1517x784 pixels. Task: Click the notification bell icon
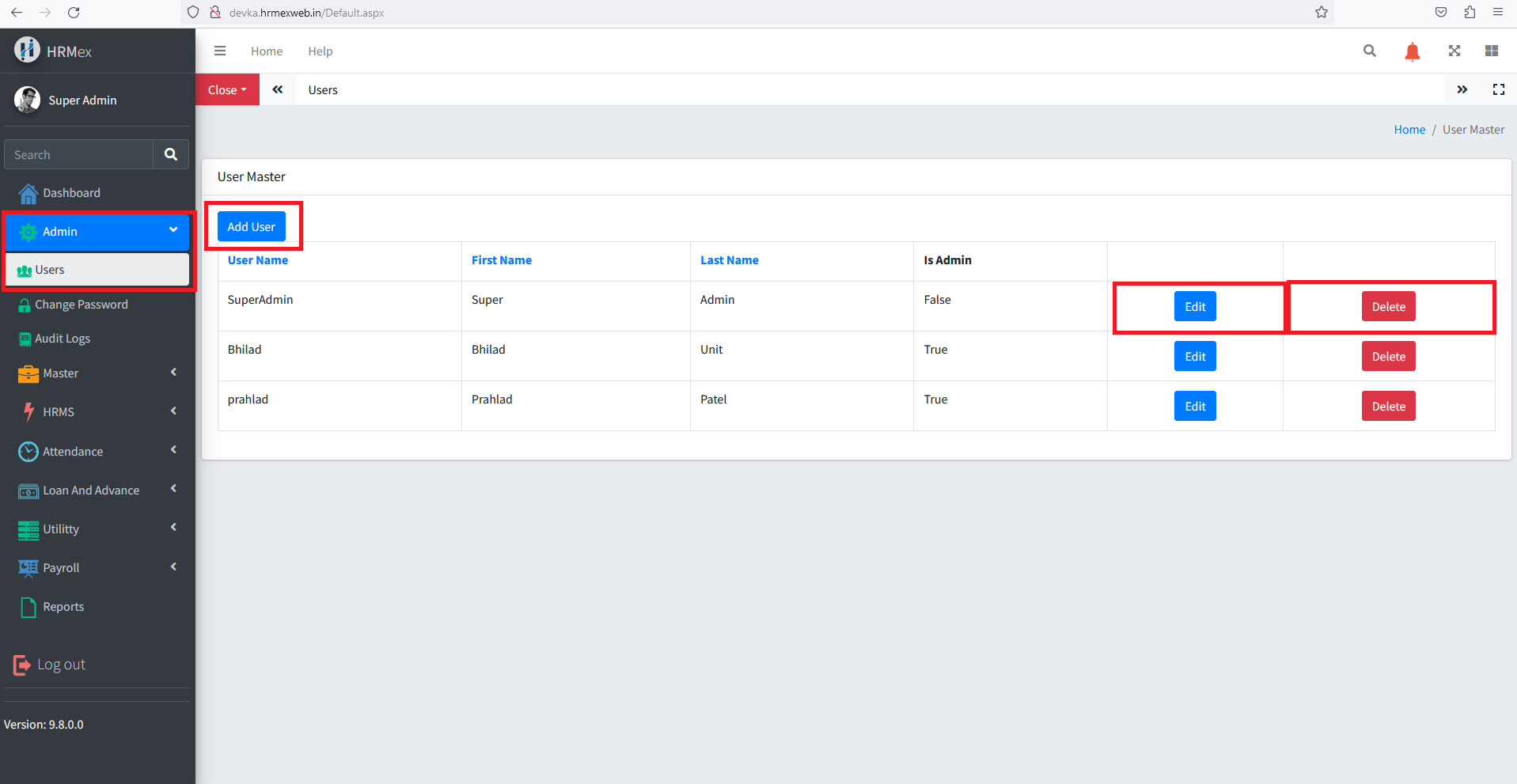click(1412, 51)
